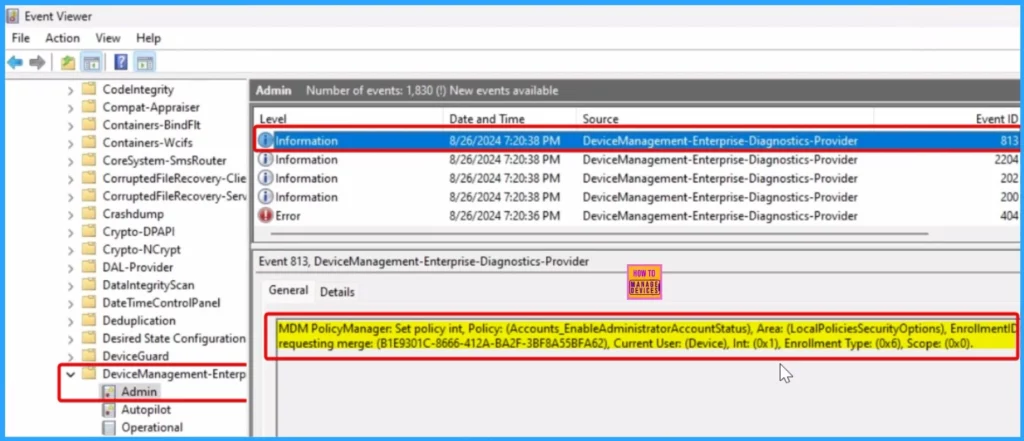Select the Information event with ID 202
The width and height of the screenshot is (1024, 441).
click(x=637, y=178)
